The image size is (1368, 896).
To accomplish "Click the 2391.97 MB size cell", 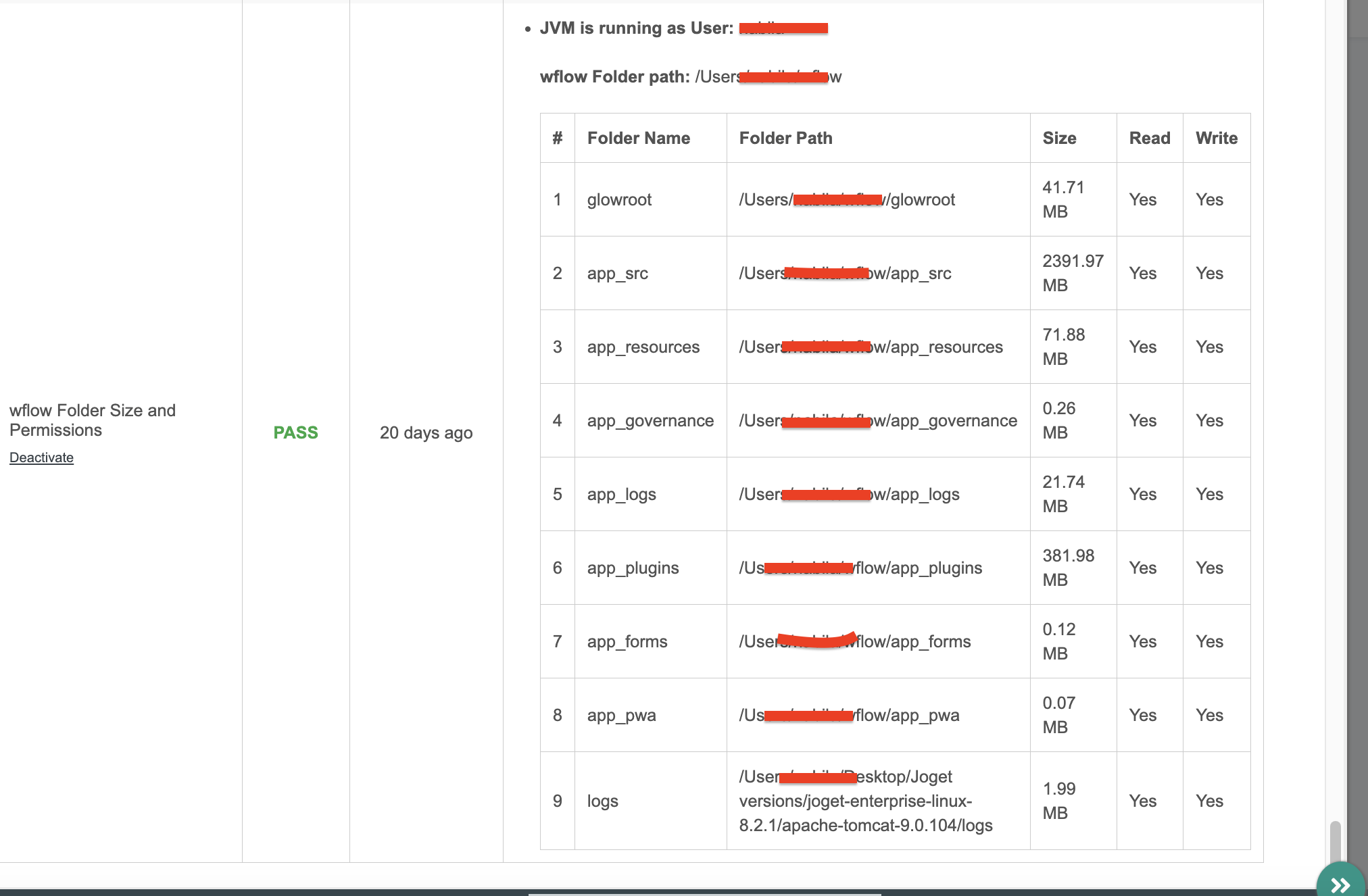I will point(1073,273).
